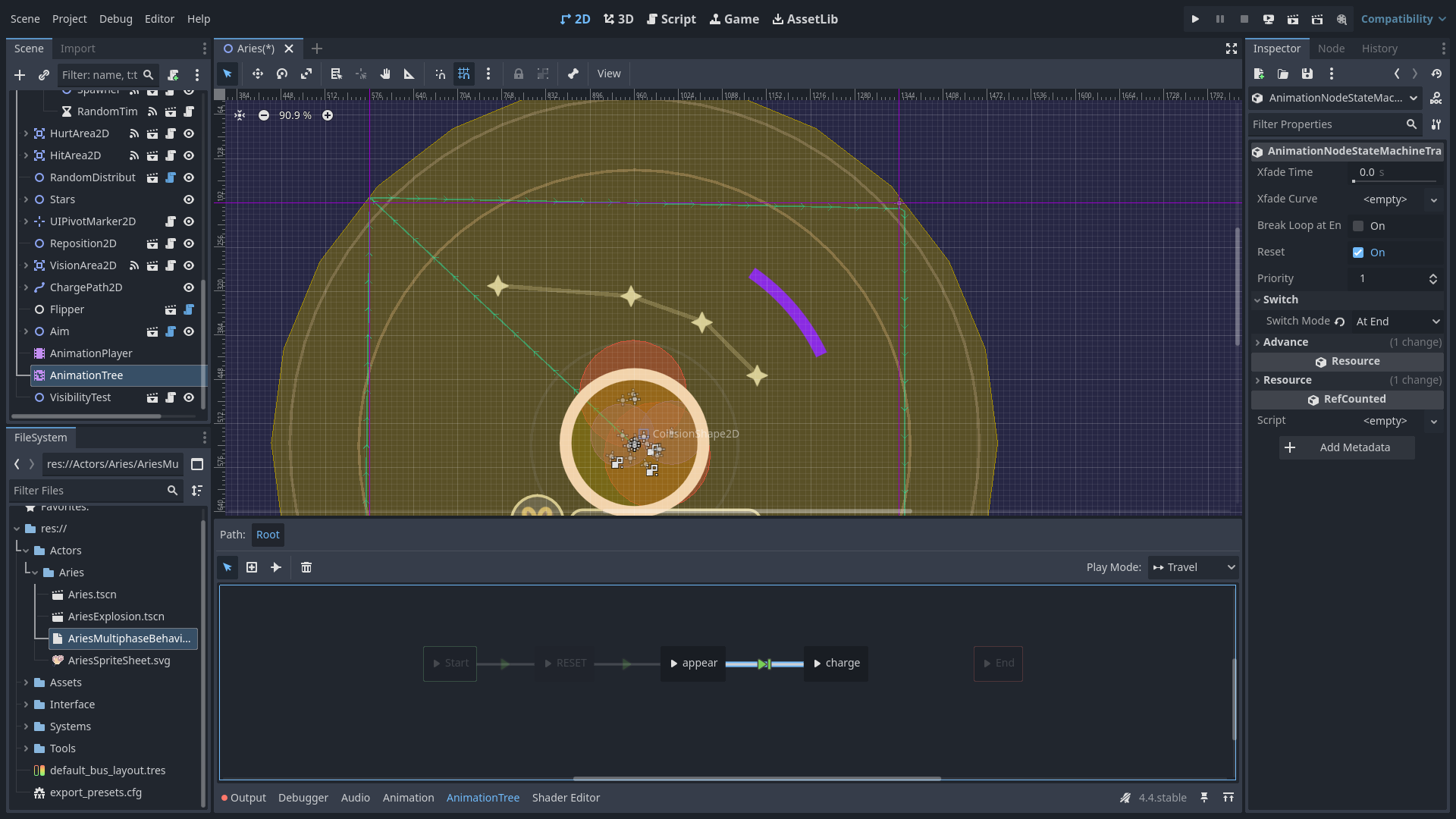This screenshot has width=1456, height=819.
Task: Expand the Advance section
Action: coord(1285,342)
